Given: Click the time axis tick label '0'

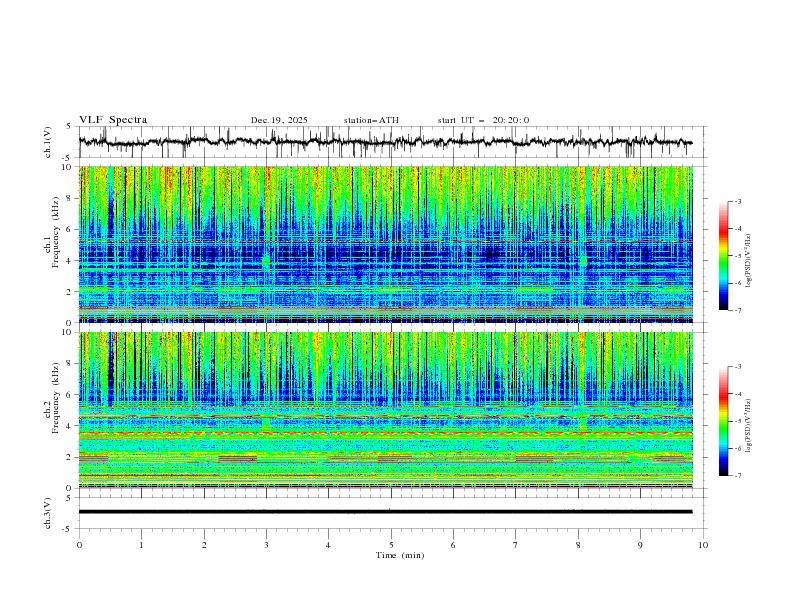Looking at the screenshot, I should (x=79, y=545).
